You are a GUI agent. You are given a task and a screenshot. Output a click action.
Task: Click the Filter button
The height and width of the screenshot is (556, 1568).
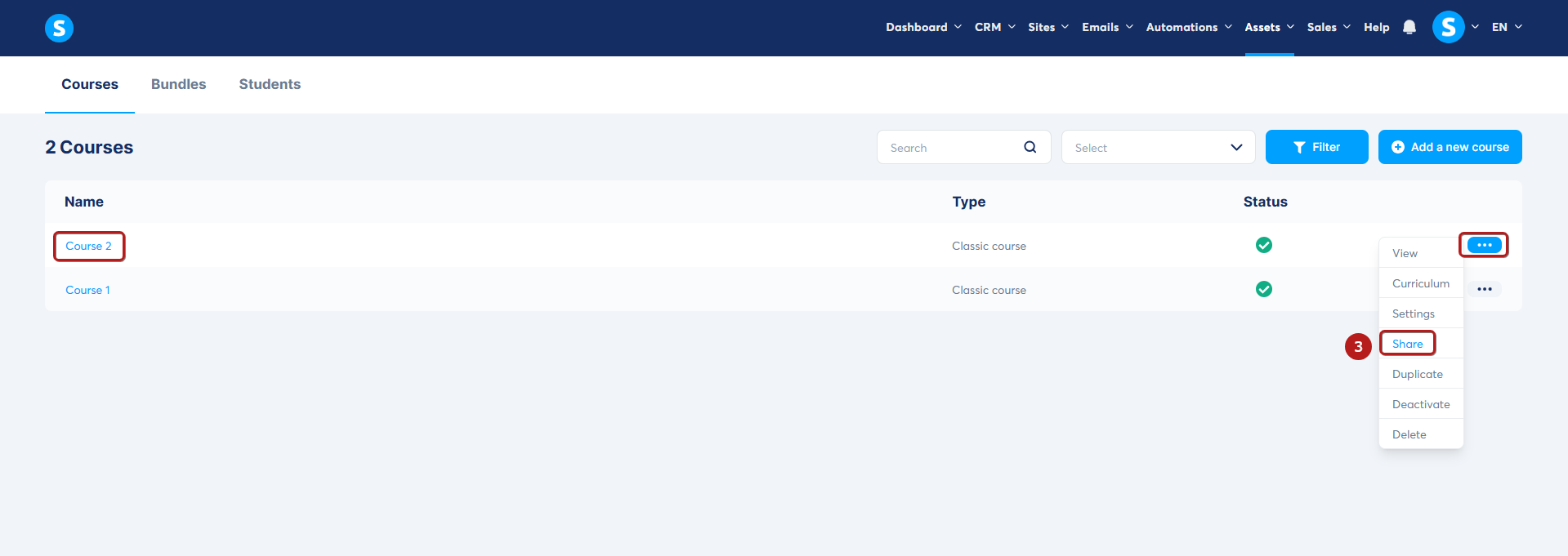(1316, 147)
